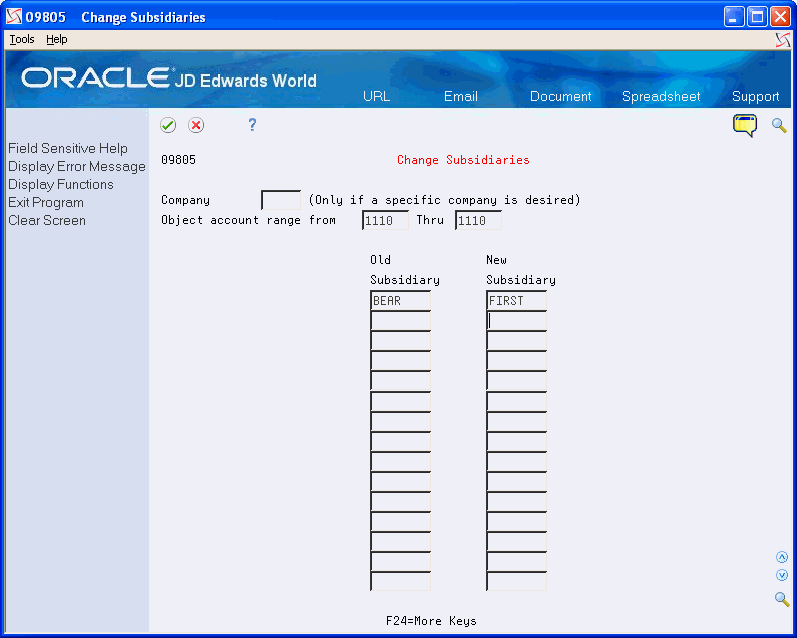Click the last New Subsidiary input field
The height and width of the screenshot is (638, 797).
pyautogui.click(x=516, y=581)
